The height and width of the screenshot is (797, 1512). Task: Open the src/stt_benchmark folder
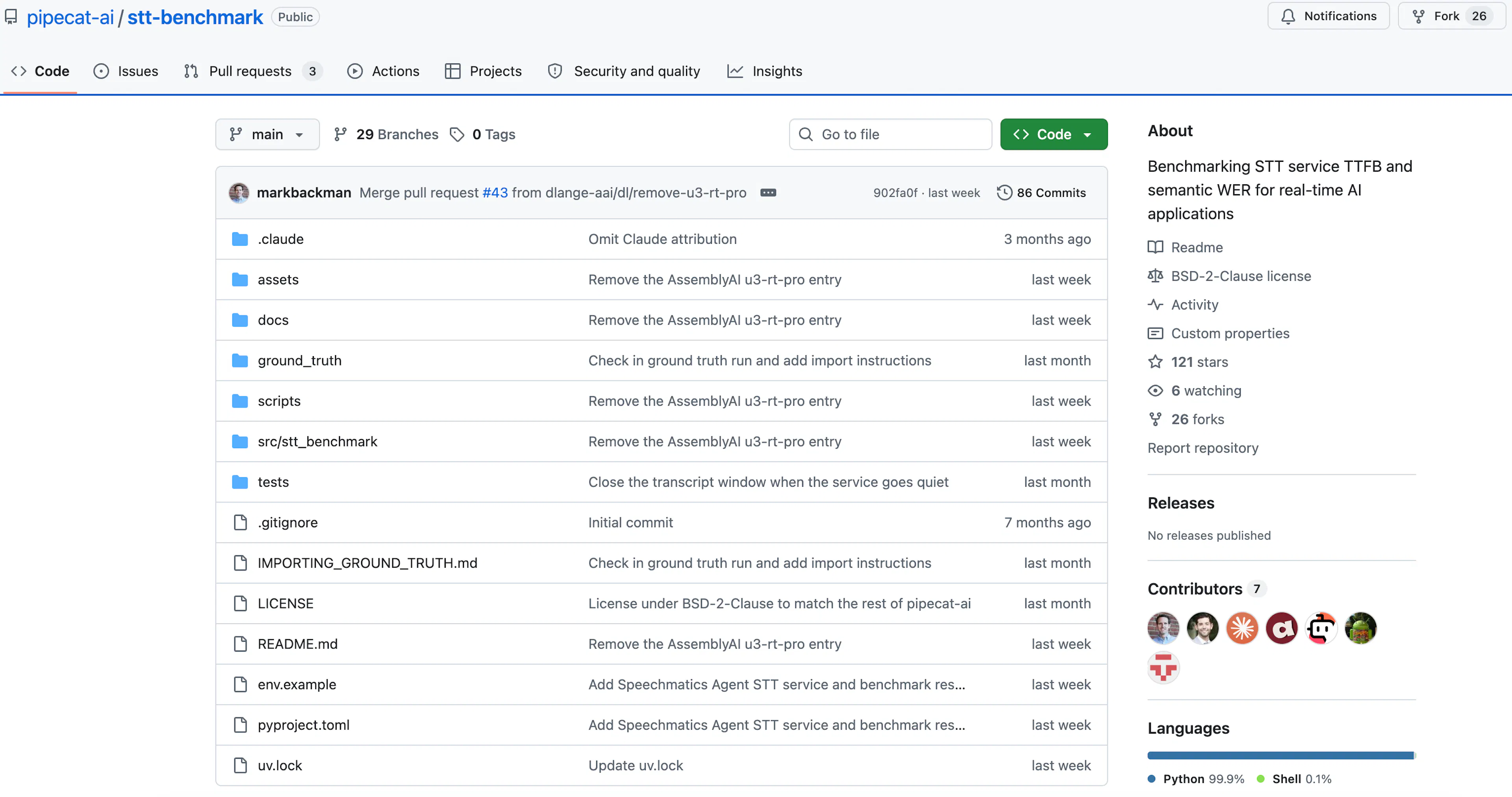[317, 441]
